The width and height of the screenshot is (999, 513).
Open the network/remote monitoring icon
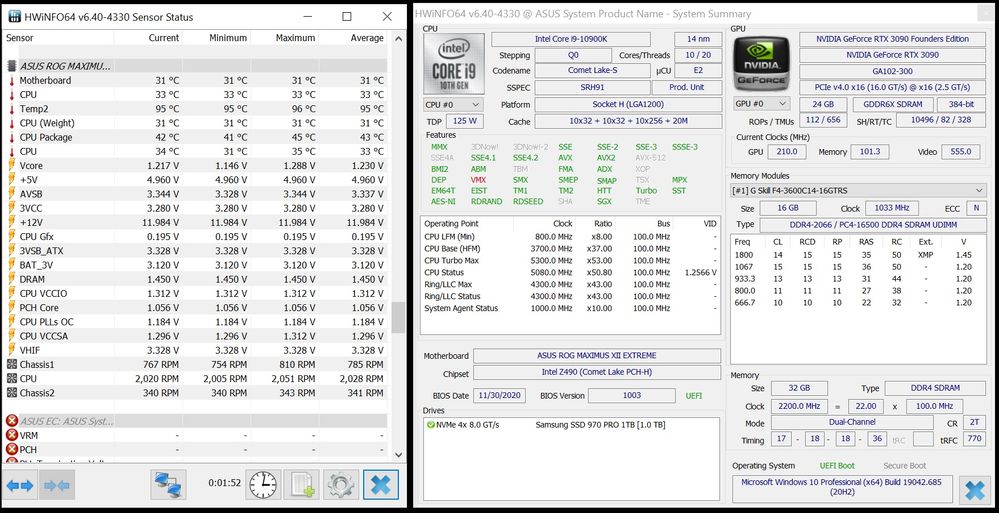pyautogui.click(x=169, y=486)
